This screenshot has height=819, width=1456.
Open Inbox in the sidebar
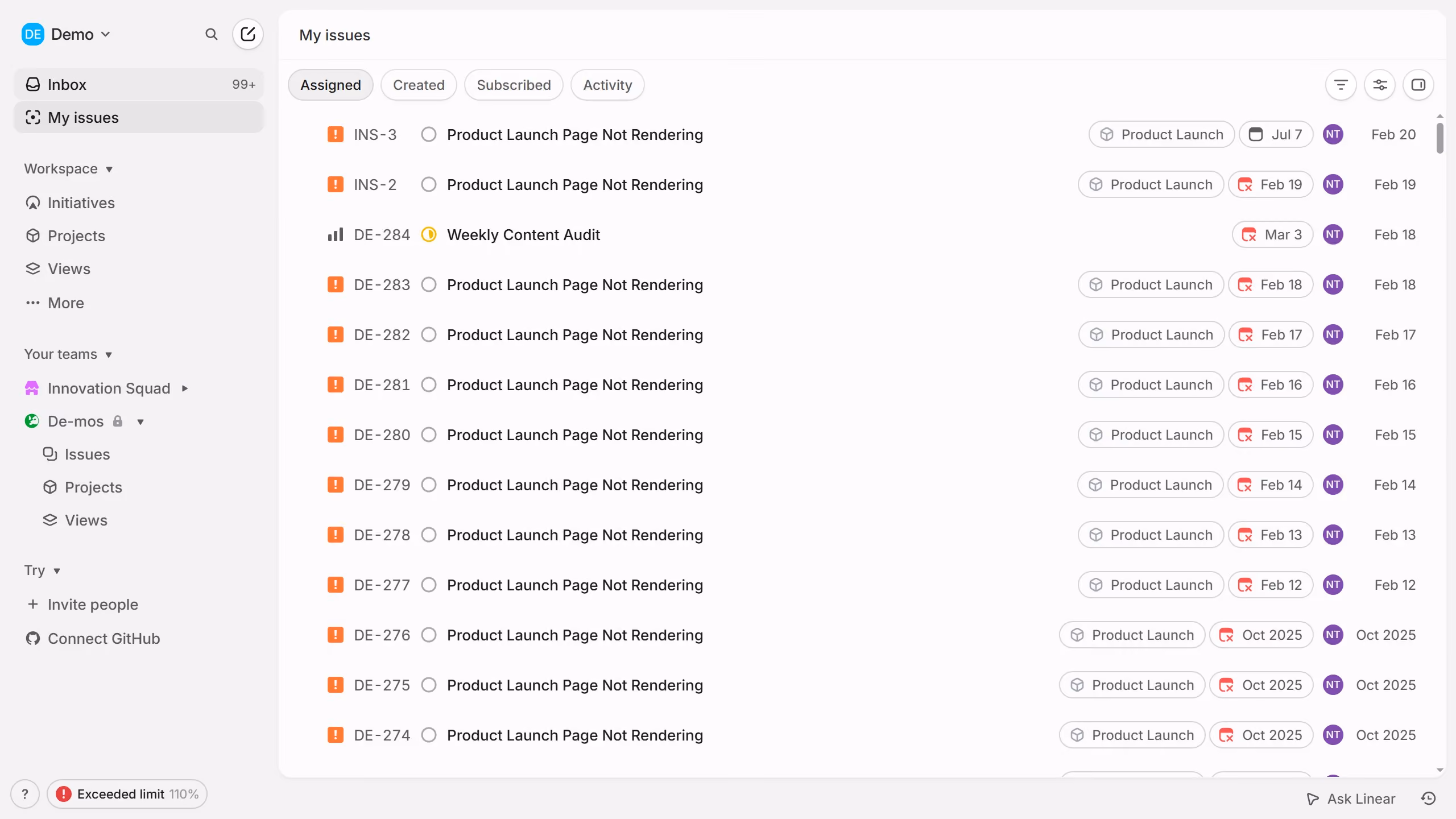click(x=139, y=84)
